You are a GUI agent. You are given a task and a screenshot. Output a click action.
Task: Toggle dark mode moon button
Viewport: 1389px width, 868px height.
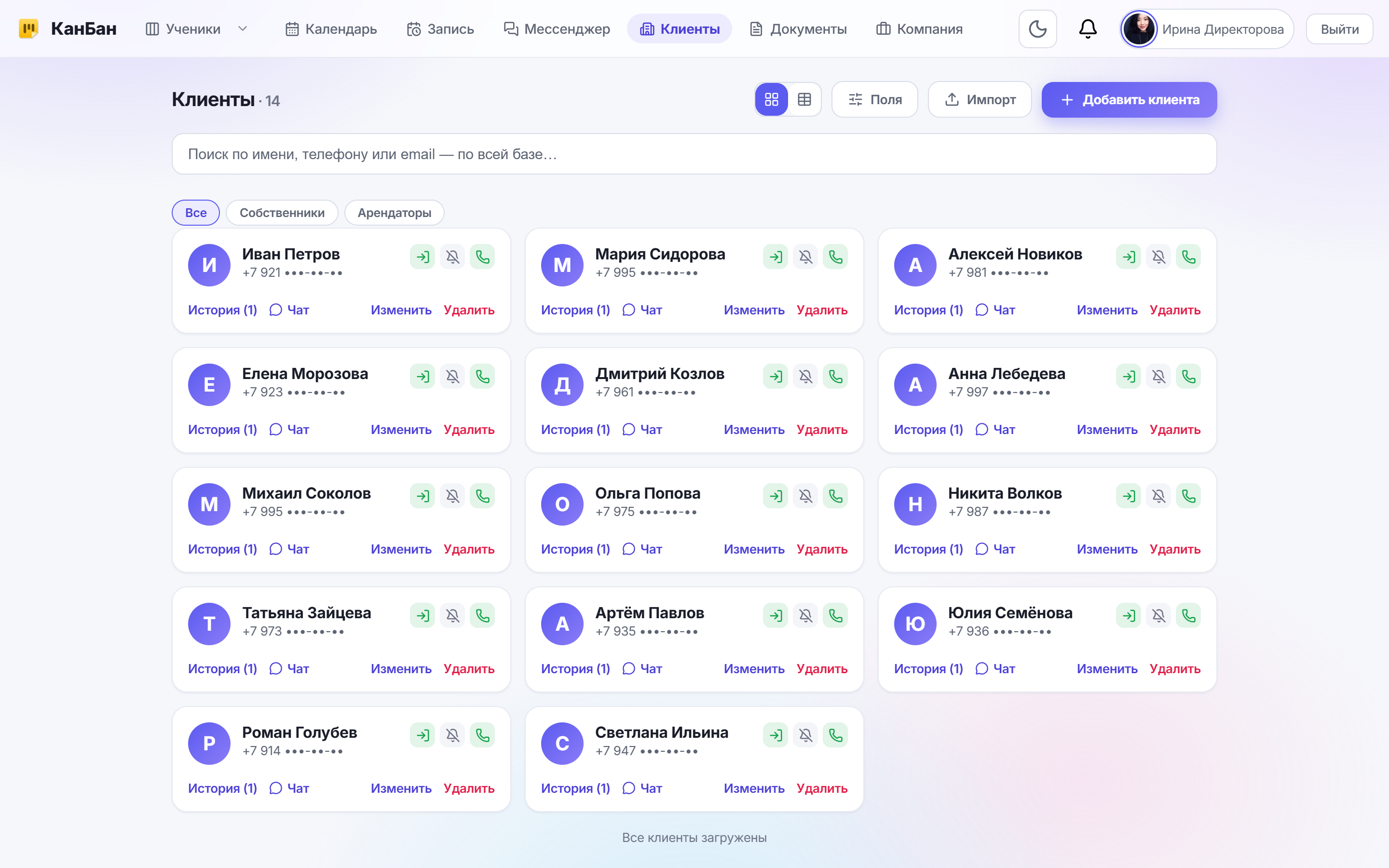(1038, 29)
